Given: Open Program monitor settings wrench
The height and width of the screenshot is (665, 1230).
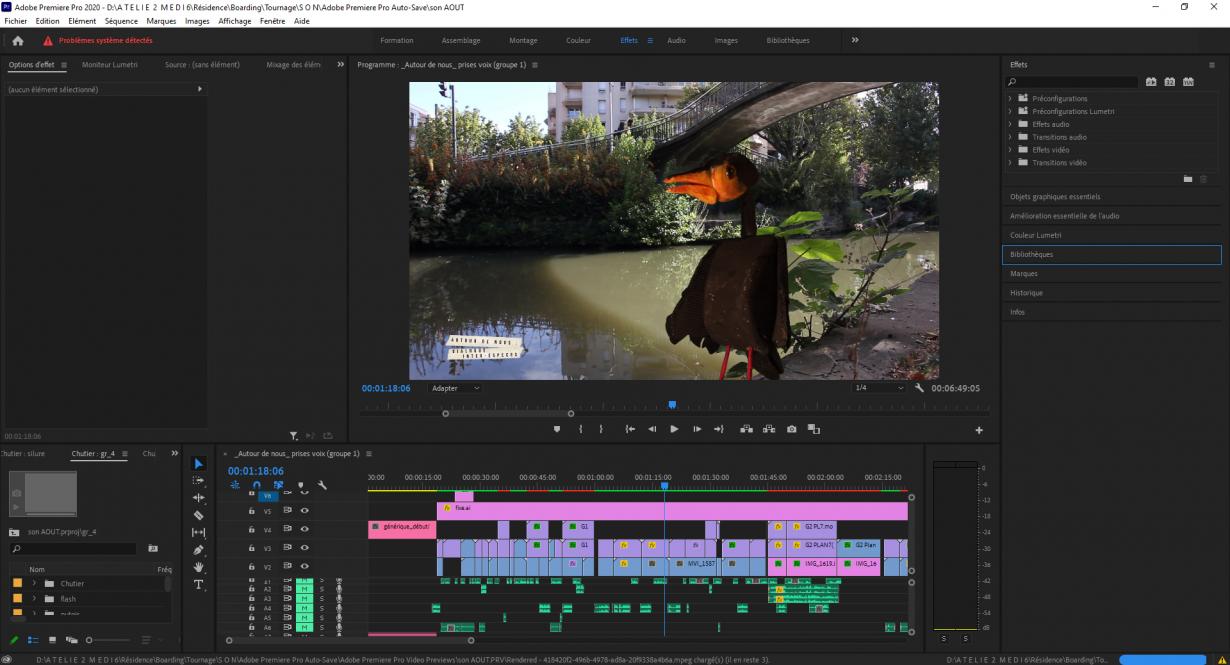Looking at the screenshot, I should coord(919,388).
